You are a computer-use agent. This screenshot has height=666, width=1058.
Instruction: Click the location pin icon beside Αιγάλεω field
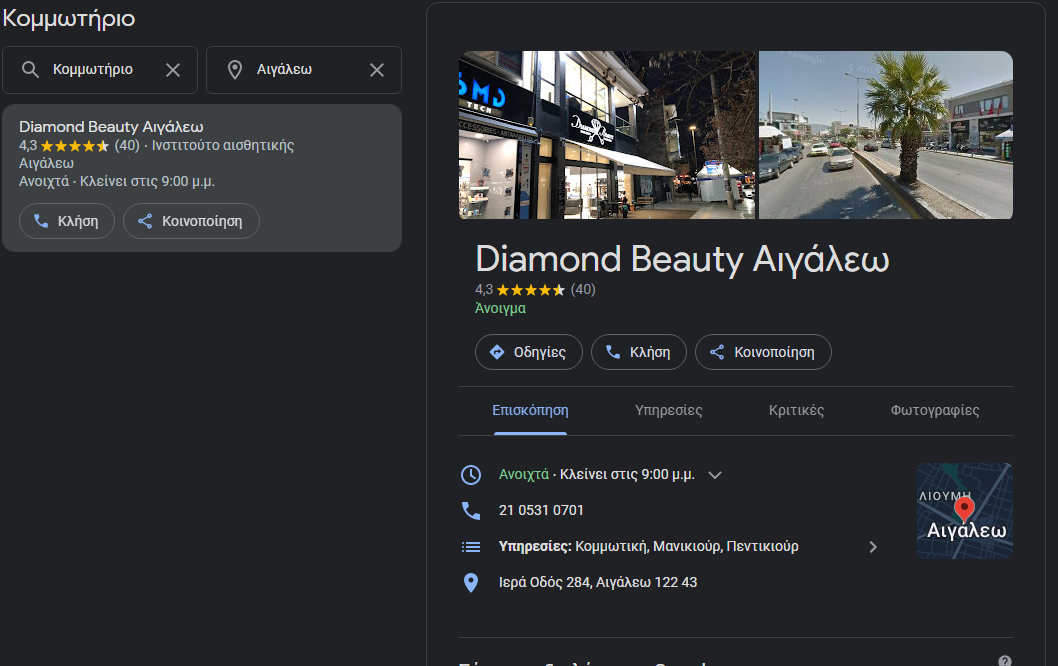point(235,70)
